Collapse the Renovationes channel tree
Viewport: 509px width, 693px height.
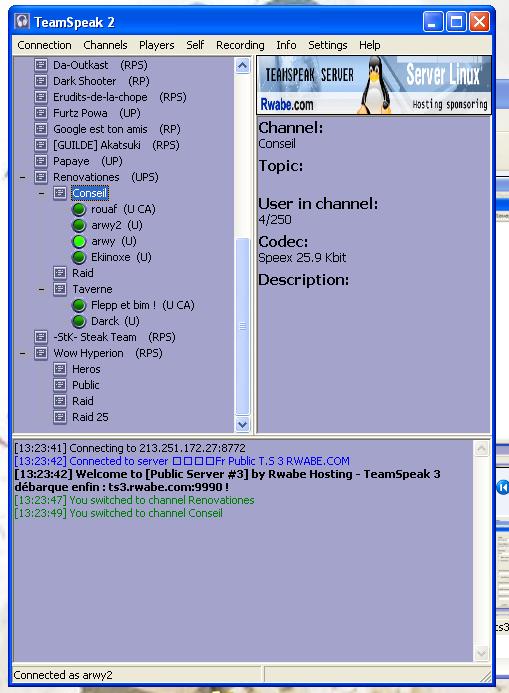[x=23, y=177]
